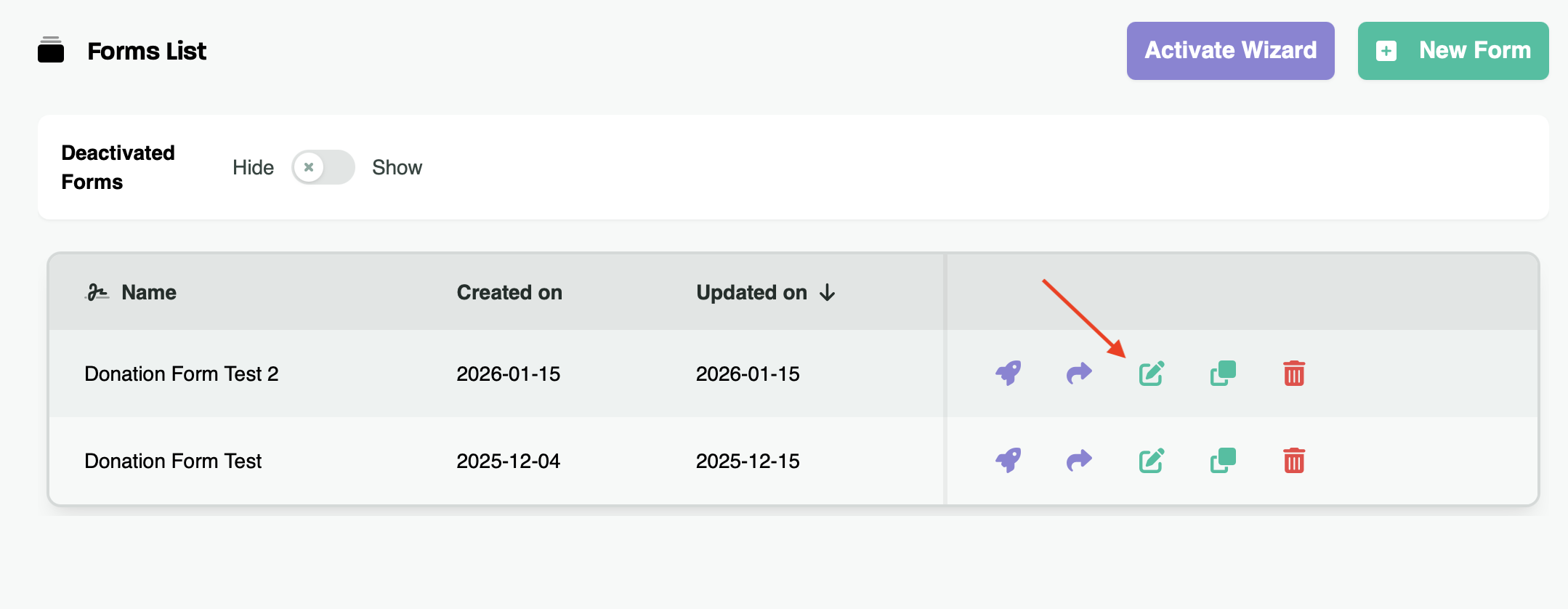
Task: Create a form with New Form button
Action: 1453,51
